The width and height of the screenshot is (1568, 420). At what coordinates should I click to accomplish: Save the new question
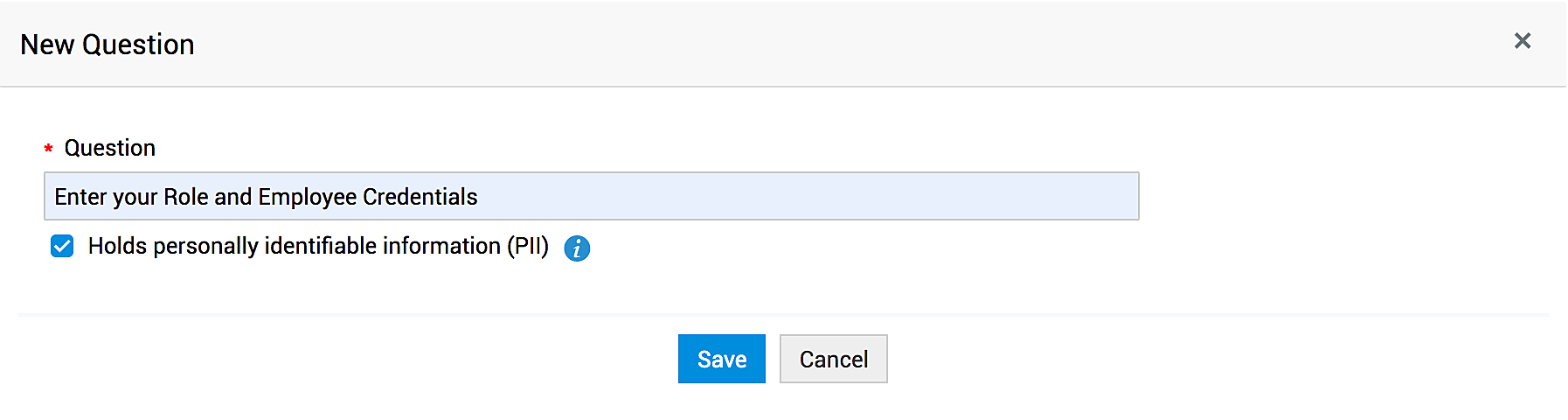pyautogui.click(x=721, y=359)
